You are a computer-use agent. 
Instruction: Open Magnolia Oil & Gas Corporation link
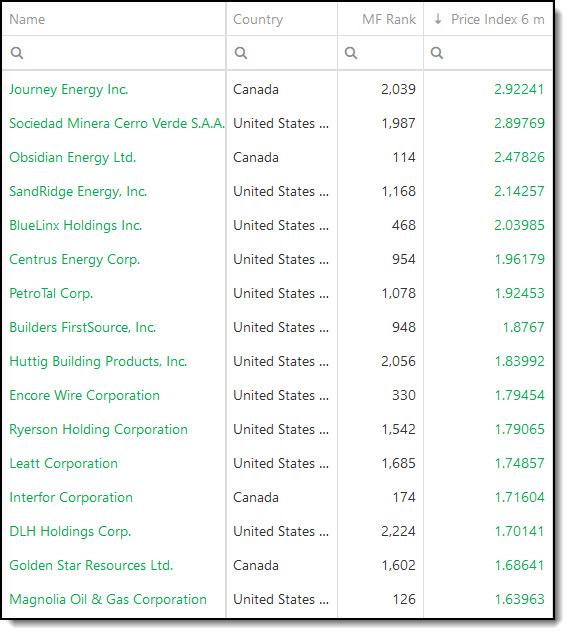coord(108,600)
